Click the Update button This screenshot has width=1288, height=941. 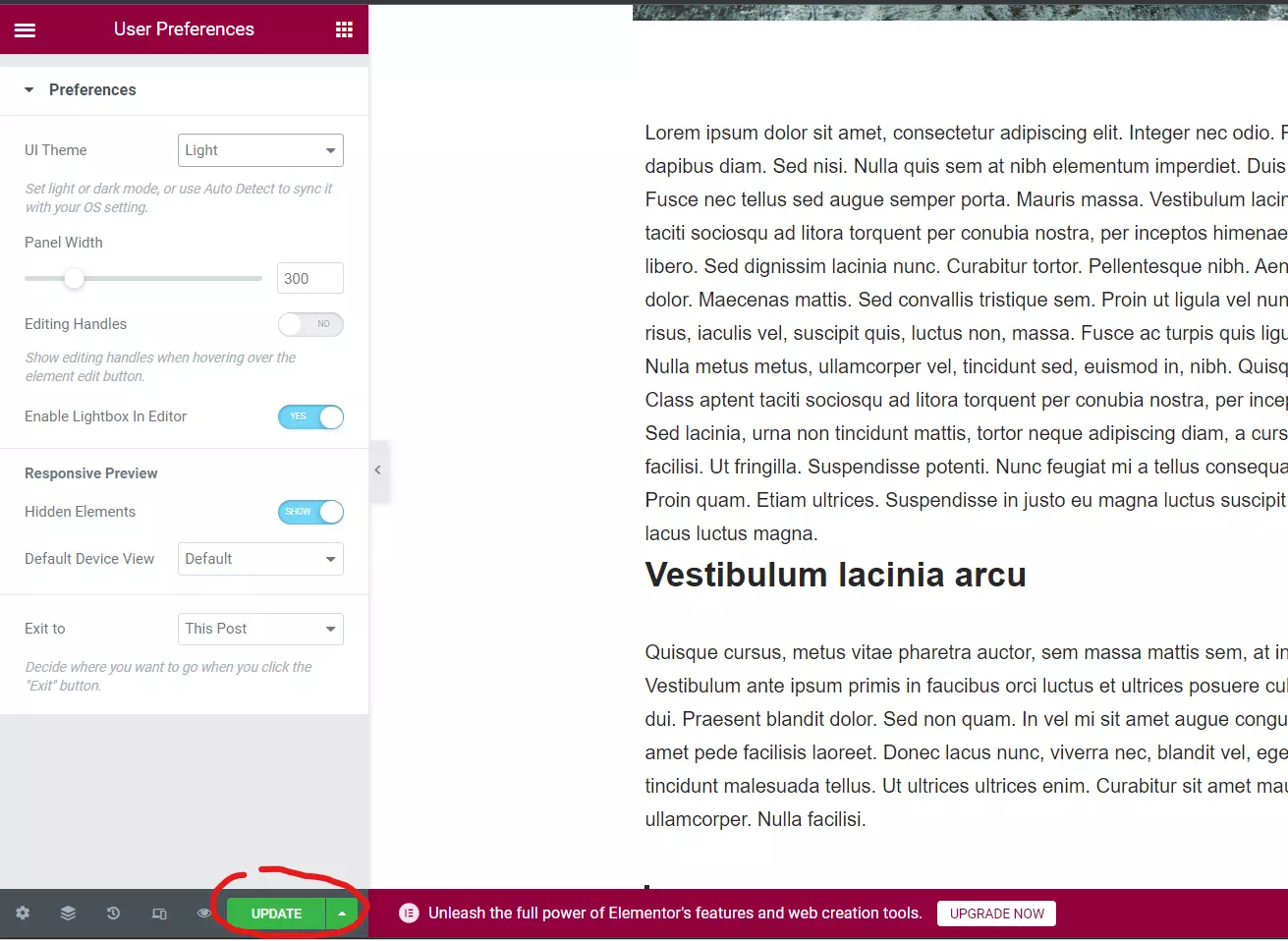pyautogui.click(x=276, y=913)
